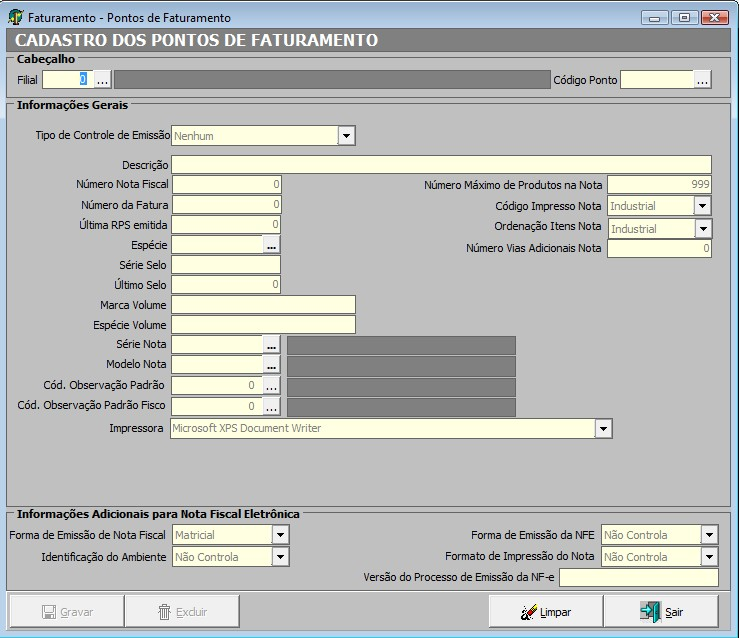739x638 pixels.
Task: Expand Forma de Emissão de Nota Fiscal dropdown
Action: tap(280, 535)
